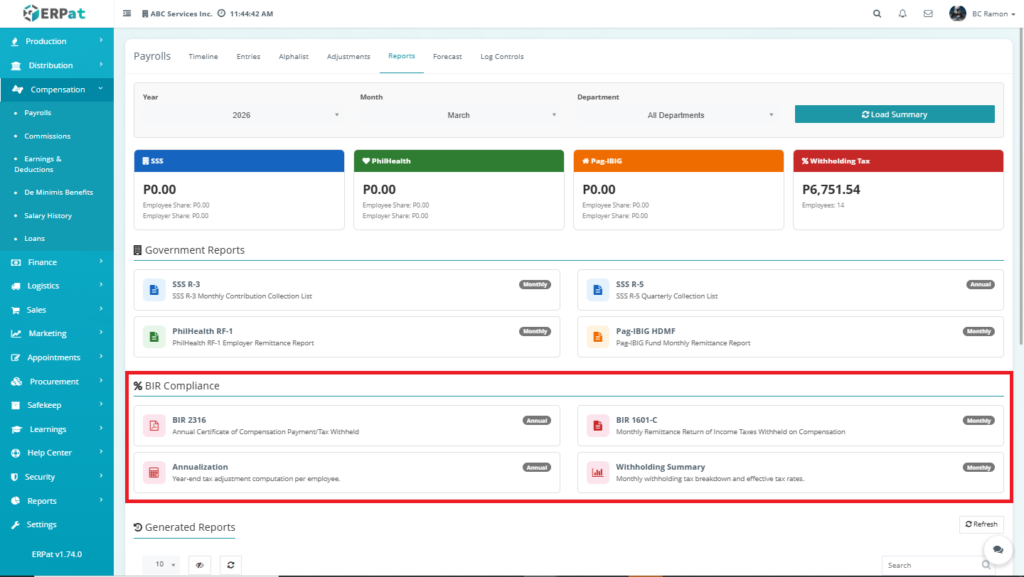Click the BIR 2316 PDF report icon
The height and width of the screenshot is (577, 1024).
(x=154, y=425)
